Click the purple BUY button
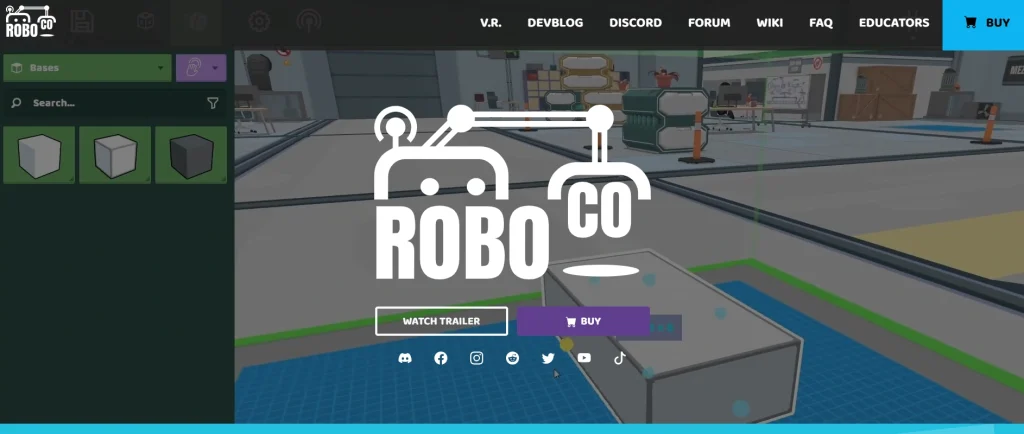Viewport: 1024px width, 434px height. pyautogui.click(x=583, y=321)
